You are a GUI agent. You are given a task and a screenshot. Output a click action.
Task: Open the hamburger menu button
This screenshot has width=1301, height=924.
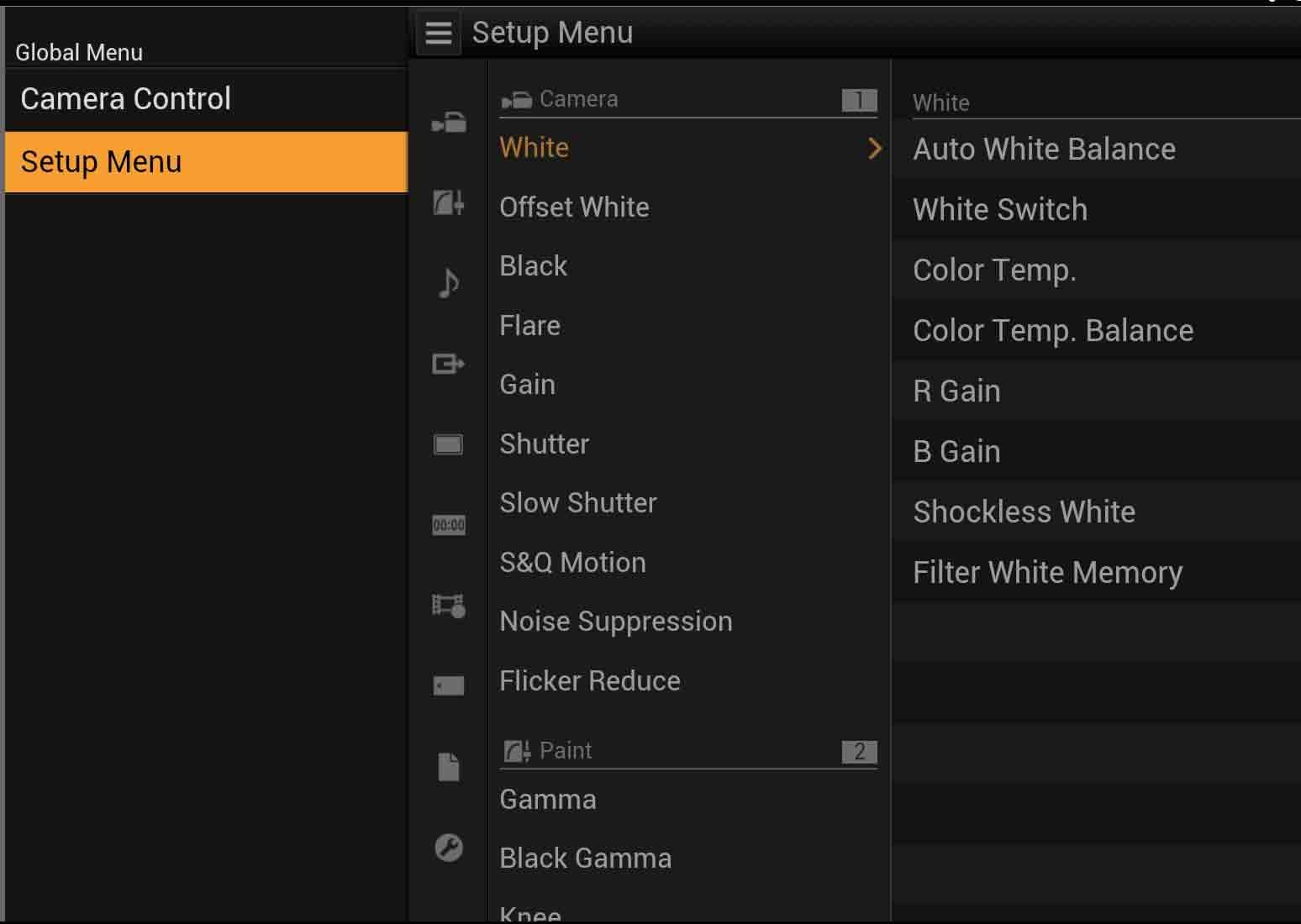[438, 34]
